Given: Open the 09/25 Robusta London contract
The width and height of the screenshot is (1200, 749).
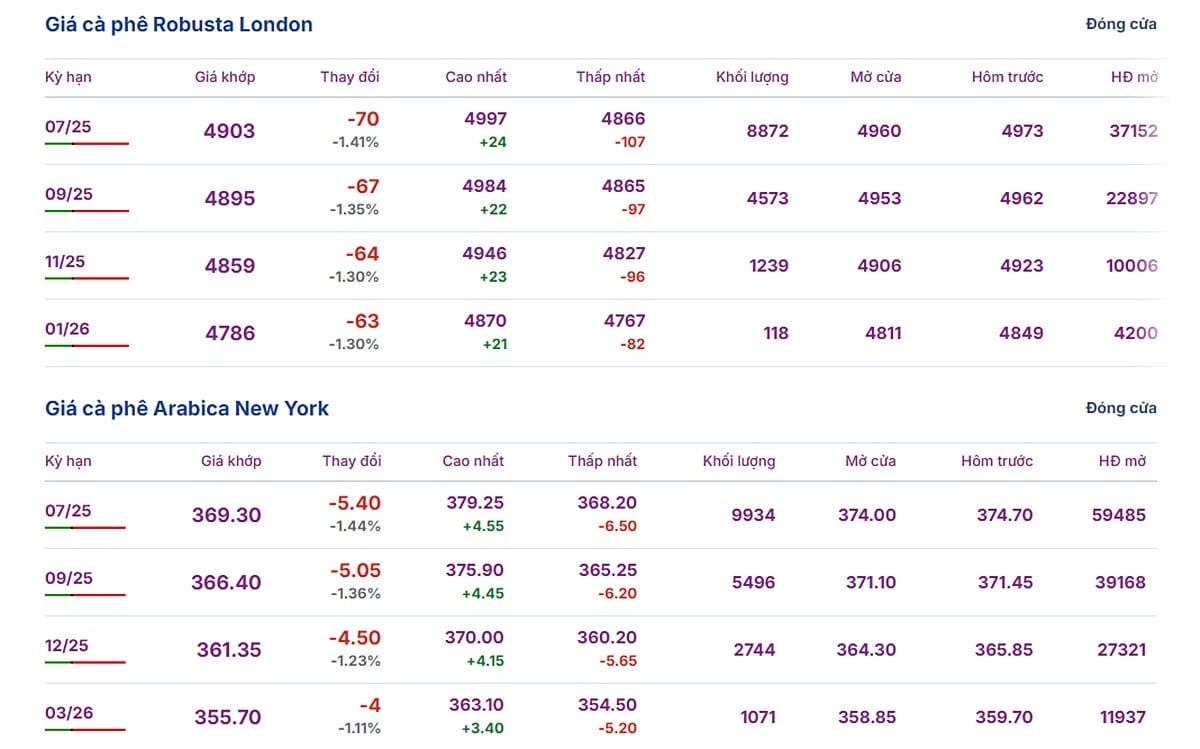Looking at the screenshot, I should point(69,194).
